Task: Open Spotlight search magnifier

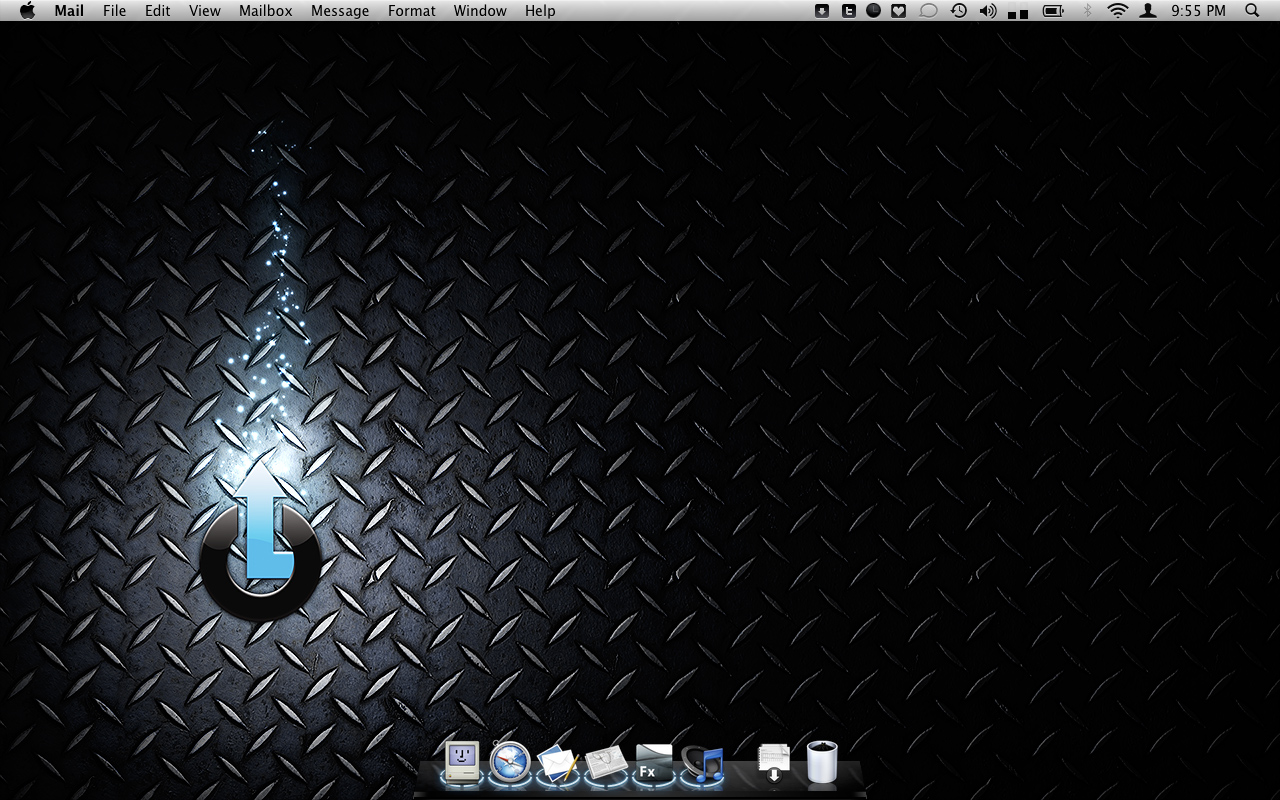Action: pos(1252,11)
